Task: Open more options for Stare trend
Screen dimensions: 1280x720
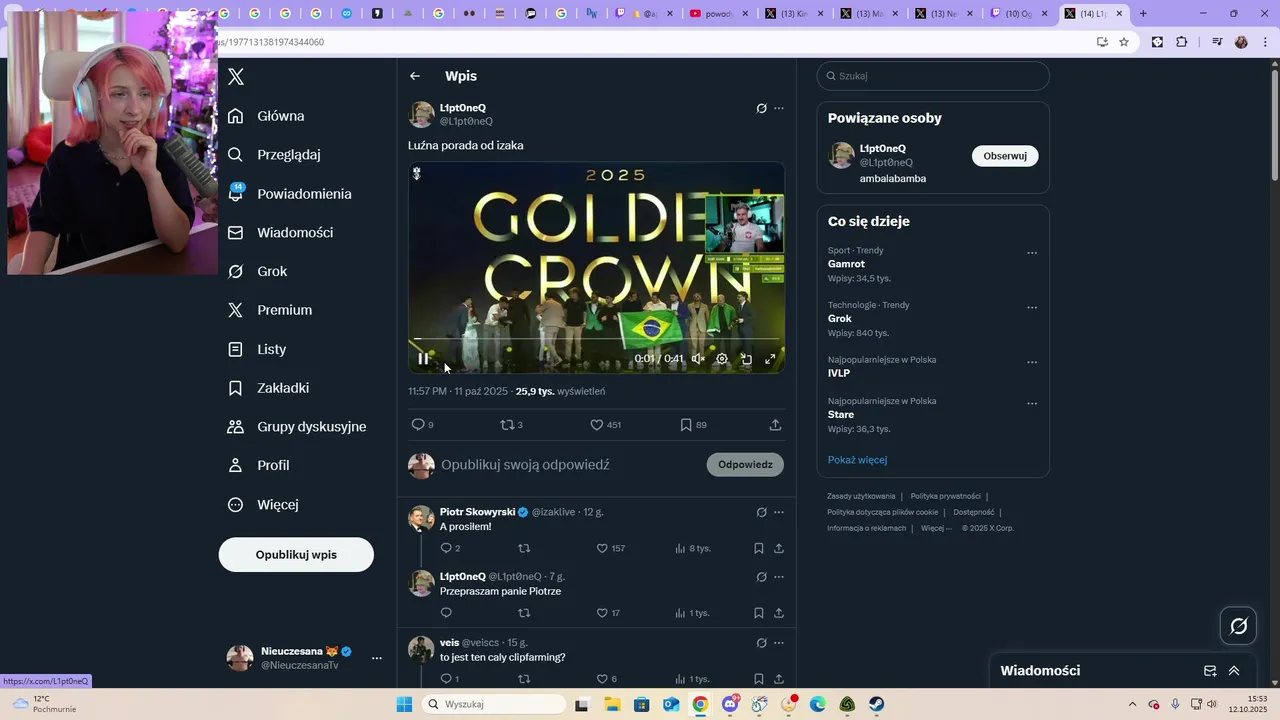Action: (x=1032, y=404)
